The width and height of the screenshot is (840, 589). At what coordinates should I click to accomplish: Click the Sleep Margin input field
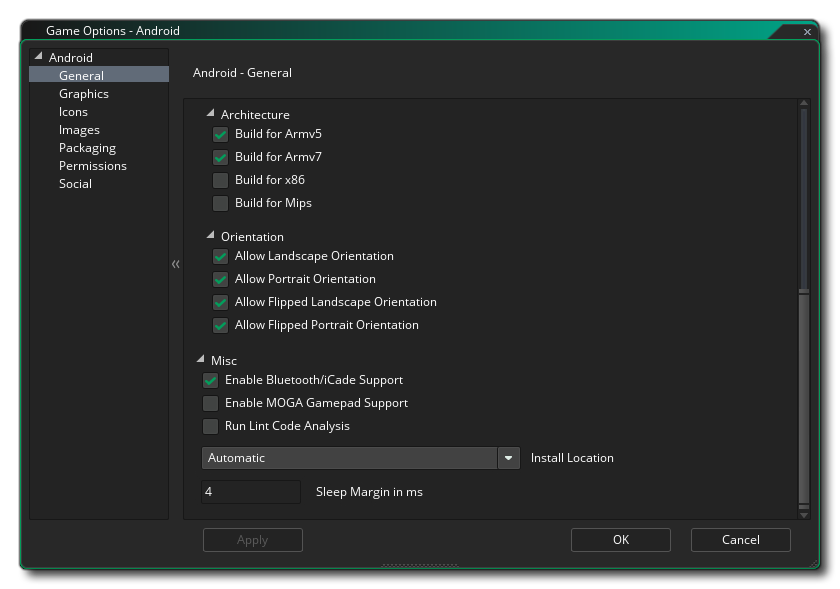click(x=251, y=492)
